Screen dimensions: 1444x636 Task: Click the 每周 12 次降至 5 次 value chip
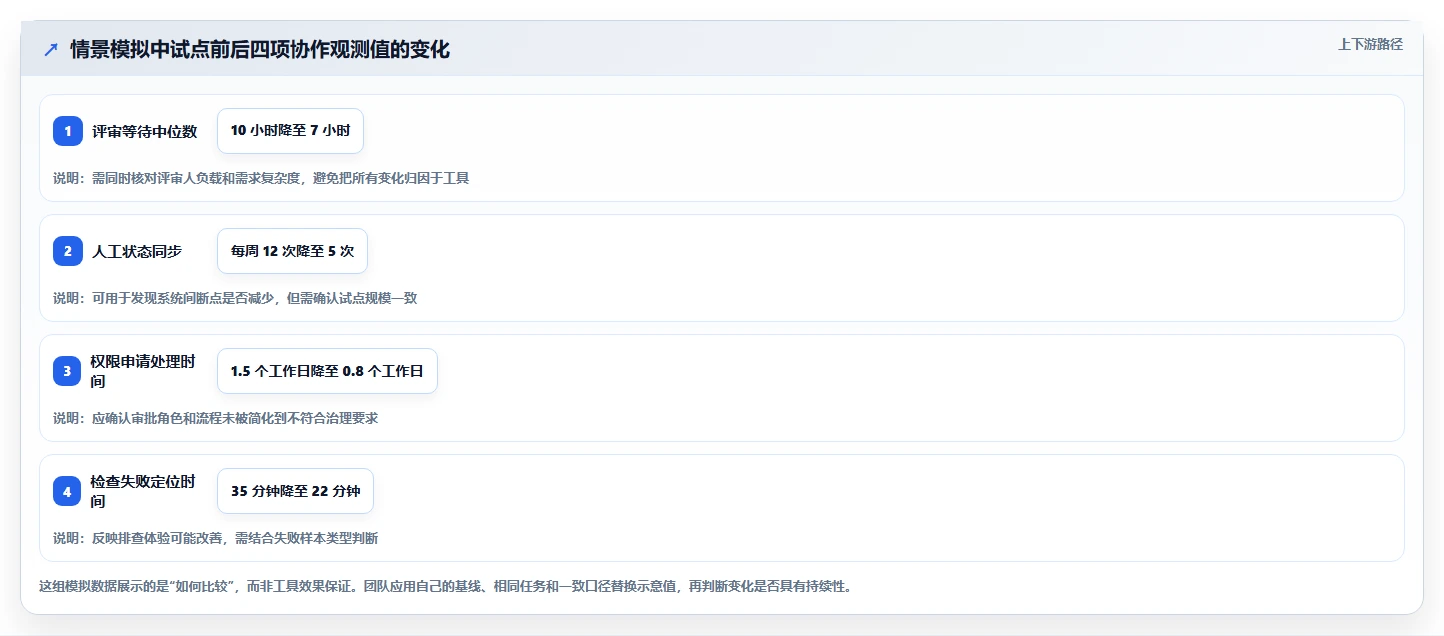pyautogui.click(x=292, y=251)
